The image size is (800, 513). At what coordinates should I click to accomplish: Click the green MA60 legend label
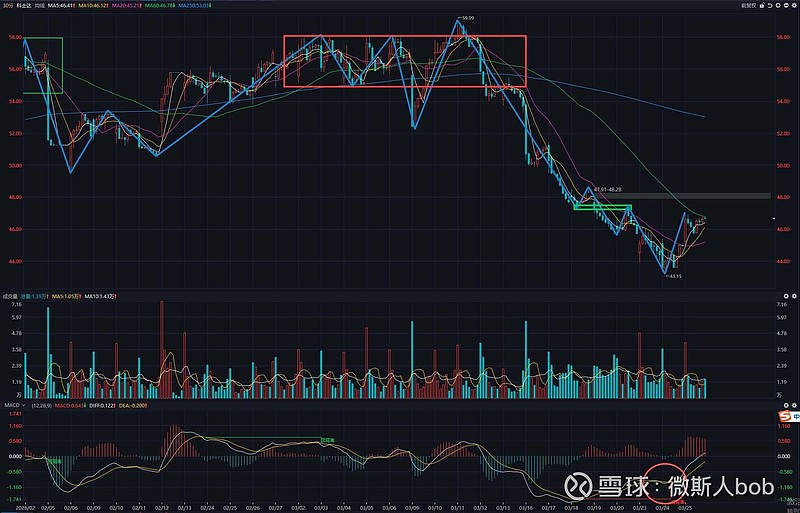[160, 6]
